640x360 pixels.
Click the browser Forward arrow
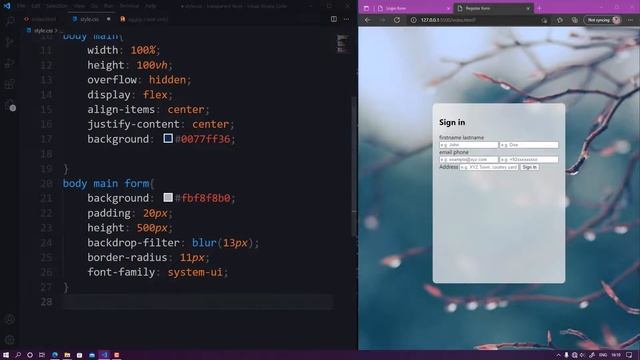click(382, 20)
